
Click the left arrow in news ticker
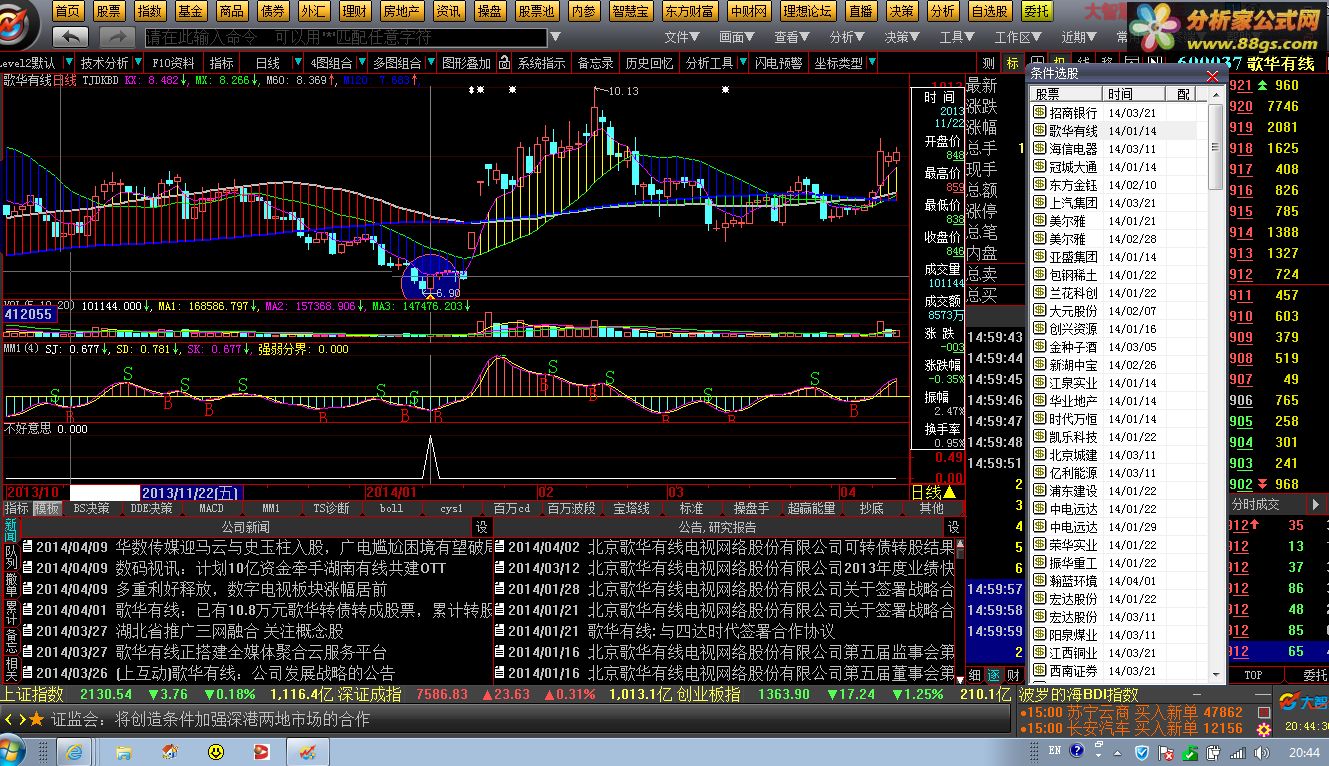point(8,719)
